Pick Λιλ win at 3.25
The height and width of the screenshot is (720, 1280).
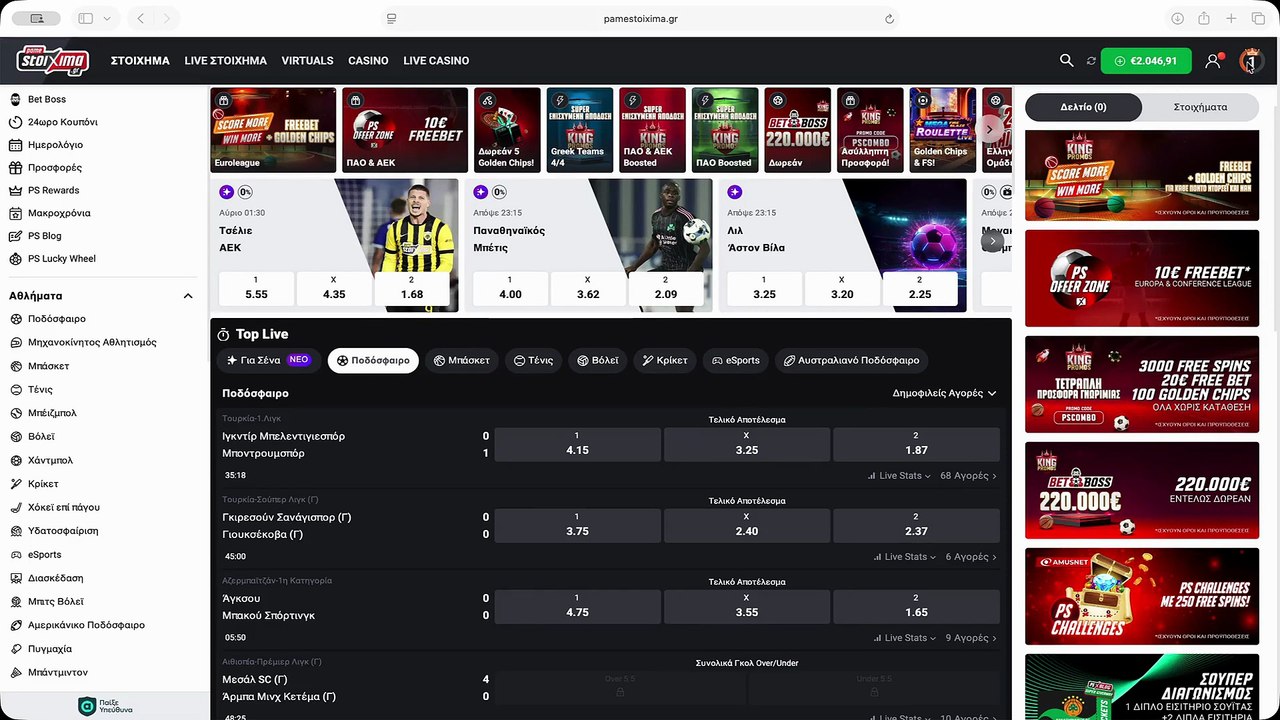click(764, 288)
